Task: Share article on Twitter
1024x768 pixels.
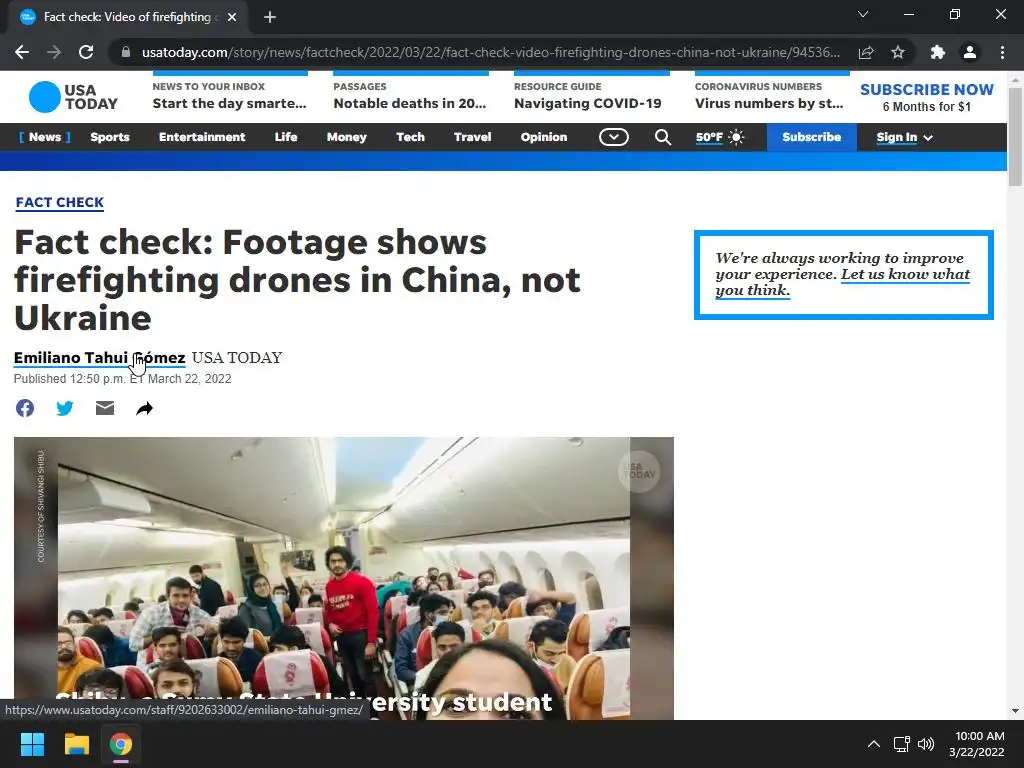Action: [65, 408]
